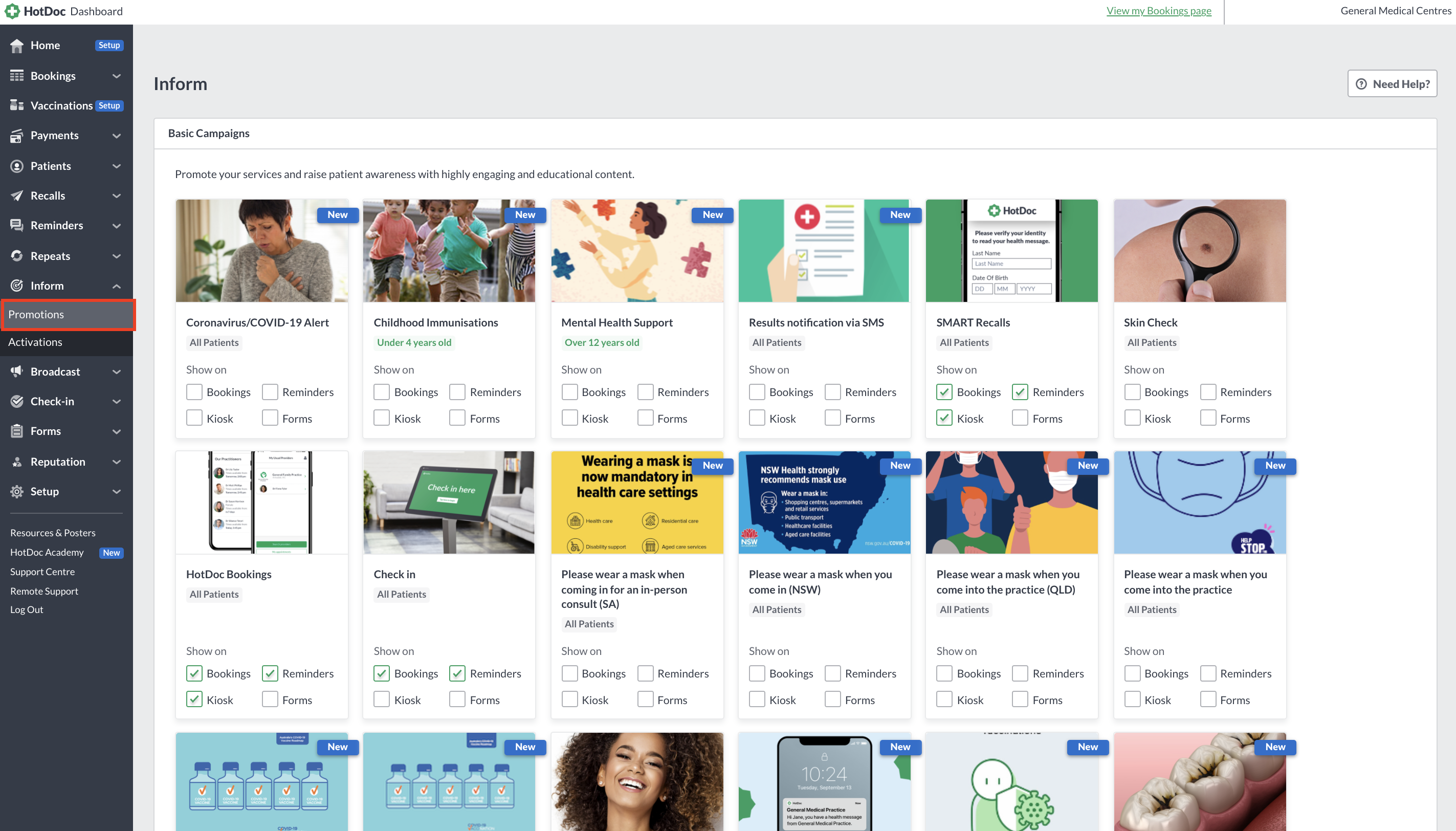
Task: Click the Repeats refresh icon
Action: point(16,256)
